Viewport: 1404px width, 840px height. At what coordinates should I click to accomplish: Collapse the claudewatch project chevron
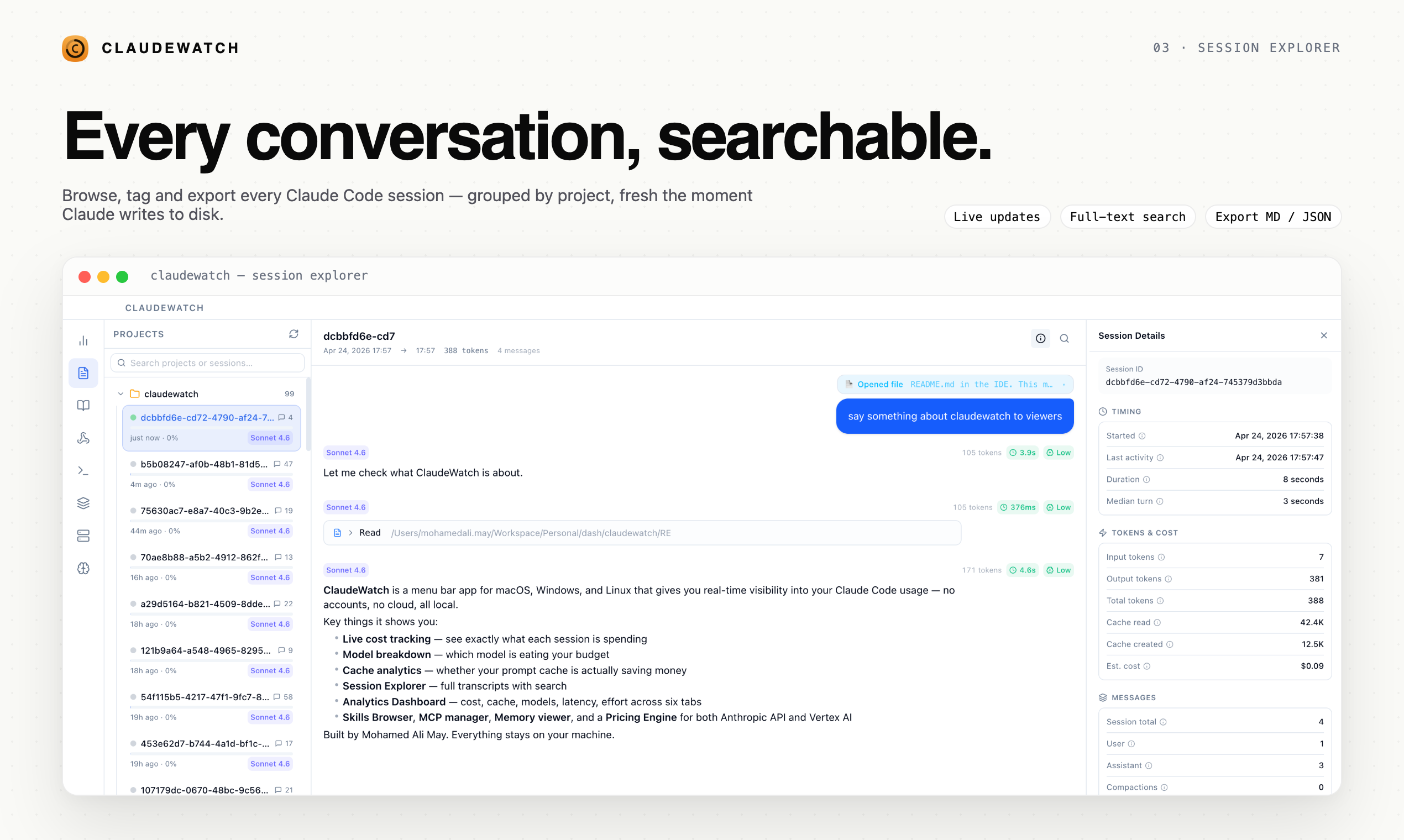121,394
